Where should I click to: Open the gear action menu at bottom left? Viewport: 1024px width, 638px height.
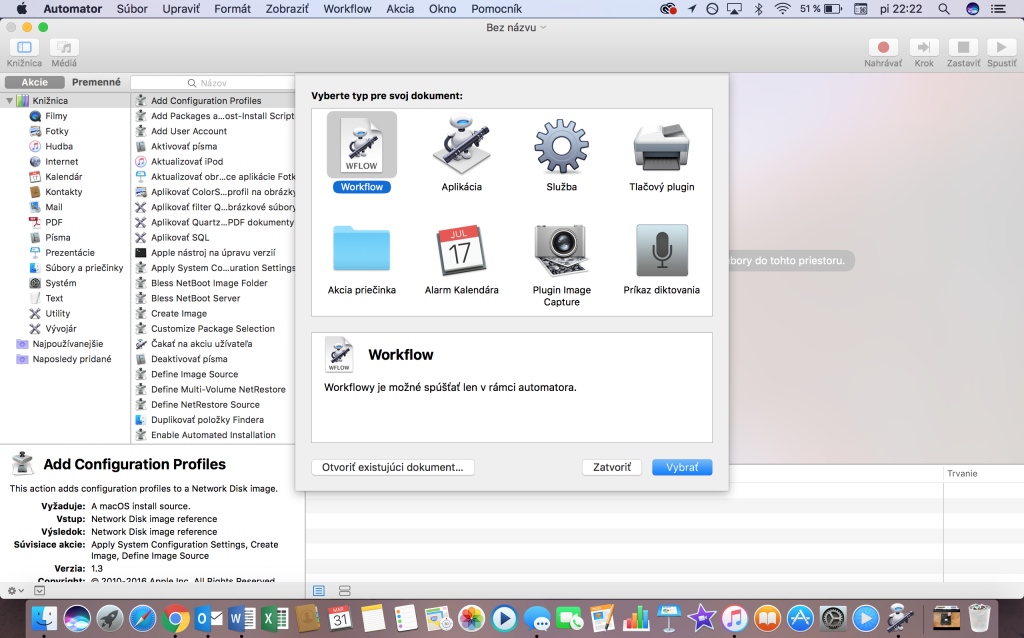pos(13,591)
